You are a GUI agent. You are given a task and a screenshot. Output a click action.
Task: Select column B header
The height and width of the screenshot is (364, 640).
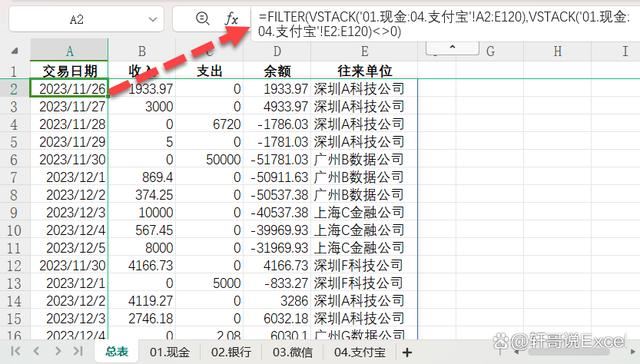pyautogui.click(x=142, y=51)
